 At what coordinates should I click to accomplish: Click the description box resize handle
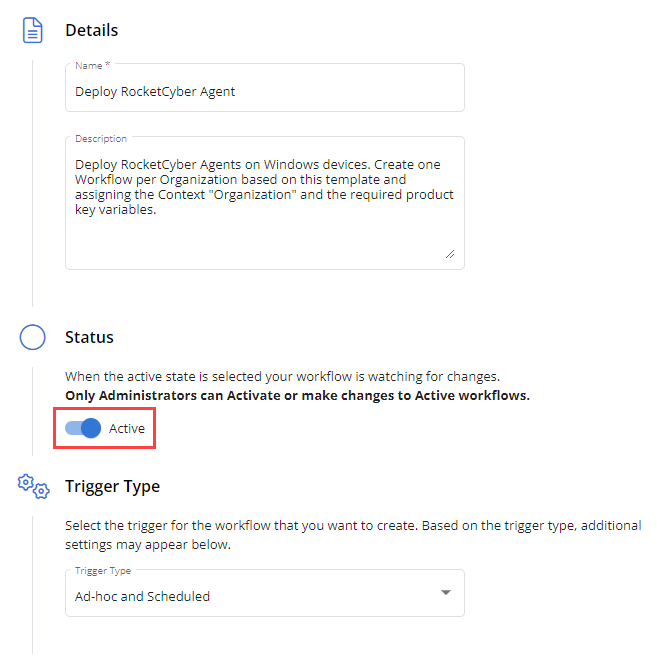pos(449,254)
